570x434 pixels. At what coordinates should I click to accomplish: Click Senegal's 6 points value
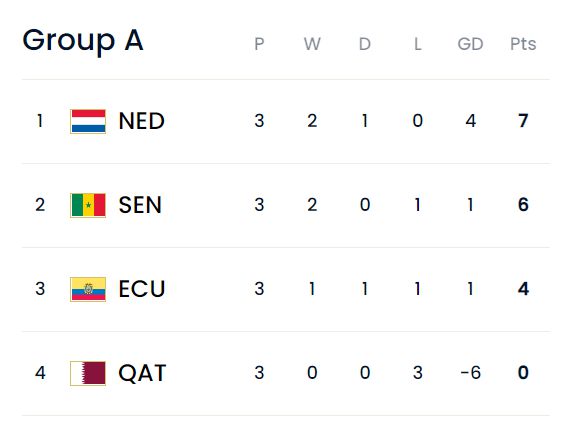(523, 205)
